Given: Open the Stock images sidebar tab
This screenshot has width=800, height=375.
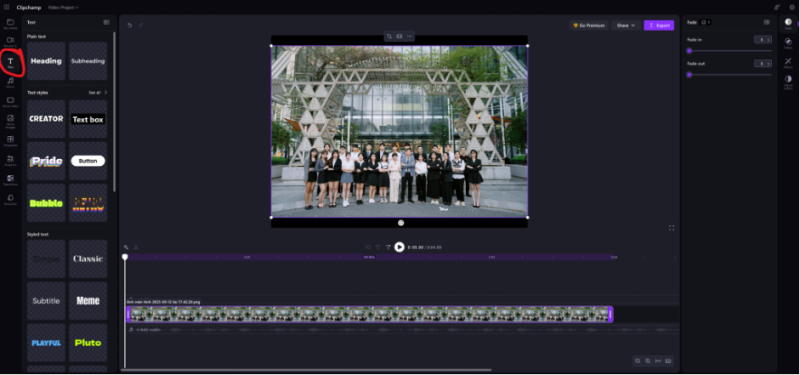Looking at the screenshot, I should click(x=10, y=121).
